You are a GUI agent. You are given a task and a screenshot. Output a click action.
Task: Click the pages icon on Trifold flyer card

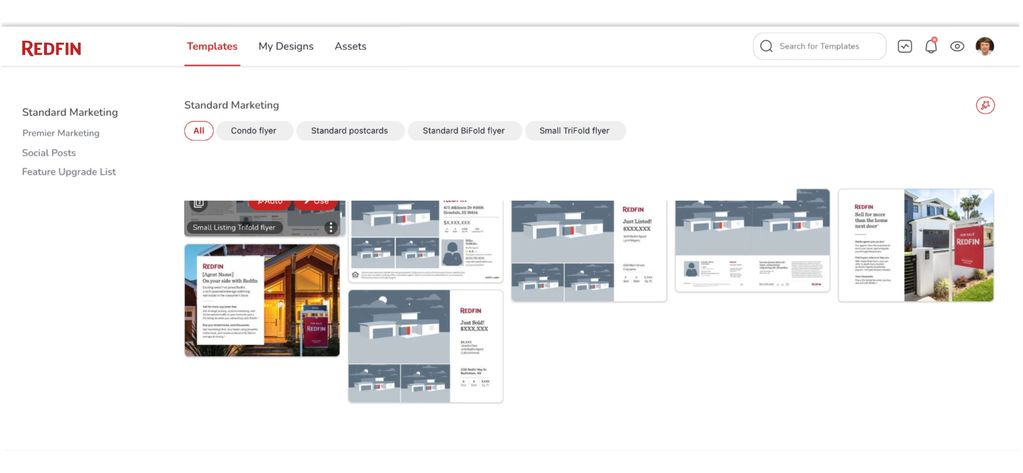pos(199,204)
